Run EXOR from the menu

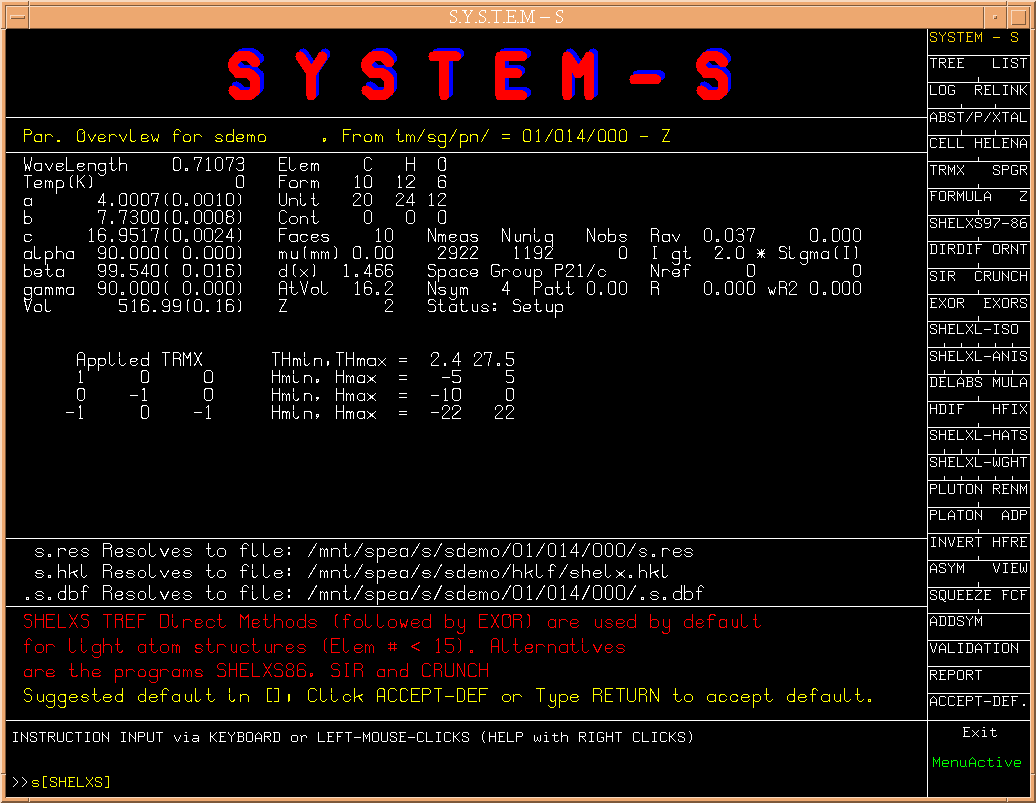(947, 303)
